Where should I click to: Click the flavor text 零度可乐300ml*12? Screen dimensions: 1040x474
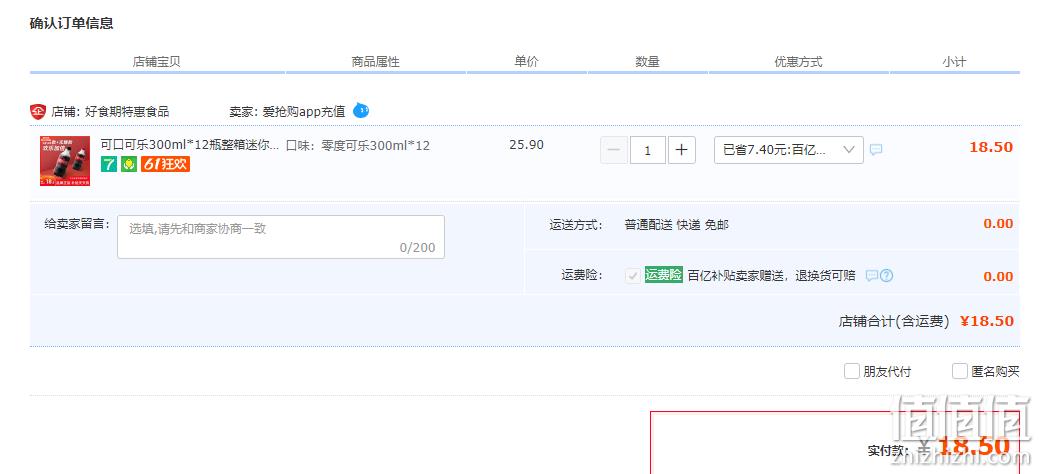(x=375, y=145)
